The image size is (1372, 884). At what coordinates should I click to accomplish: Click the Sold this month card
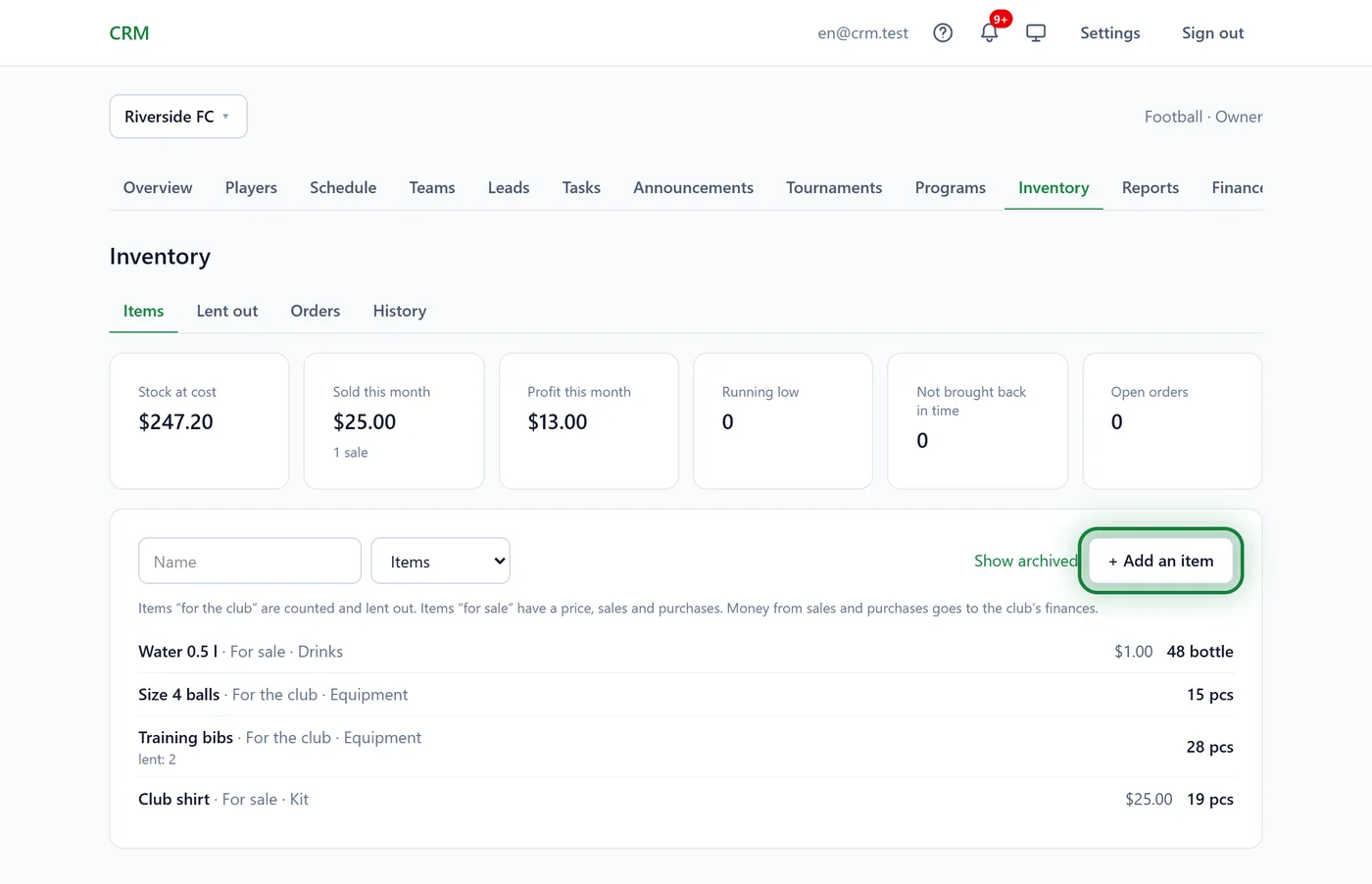(394, 420)
